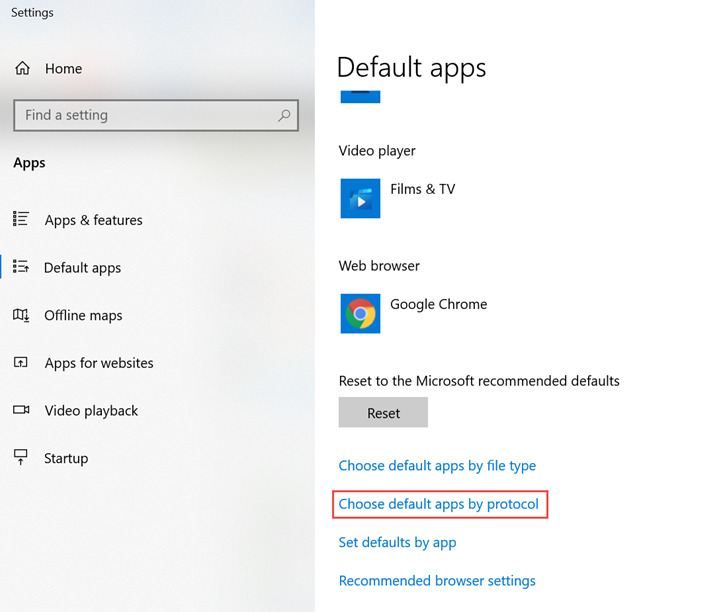Click the Home house icon
The image size is (727, 612).
click(22, 69)
